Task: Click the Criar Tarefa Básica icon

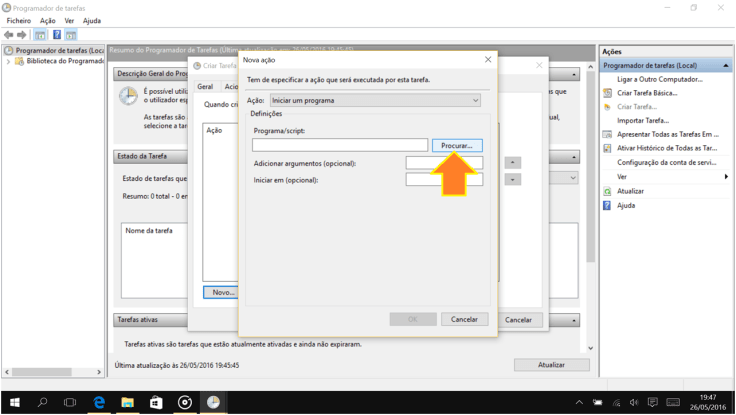Action: point(607,92)
